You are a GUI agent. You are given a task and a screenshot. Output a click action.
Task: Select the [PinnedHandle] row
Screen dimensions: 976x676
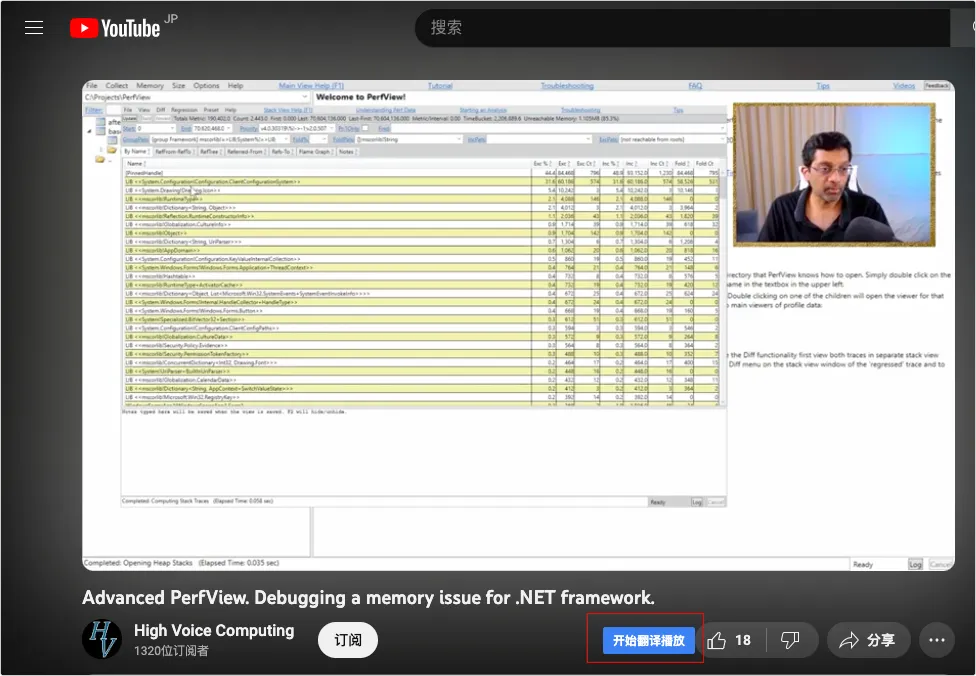tap(422, 172)
